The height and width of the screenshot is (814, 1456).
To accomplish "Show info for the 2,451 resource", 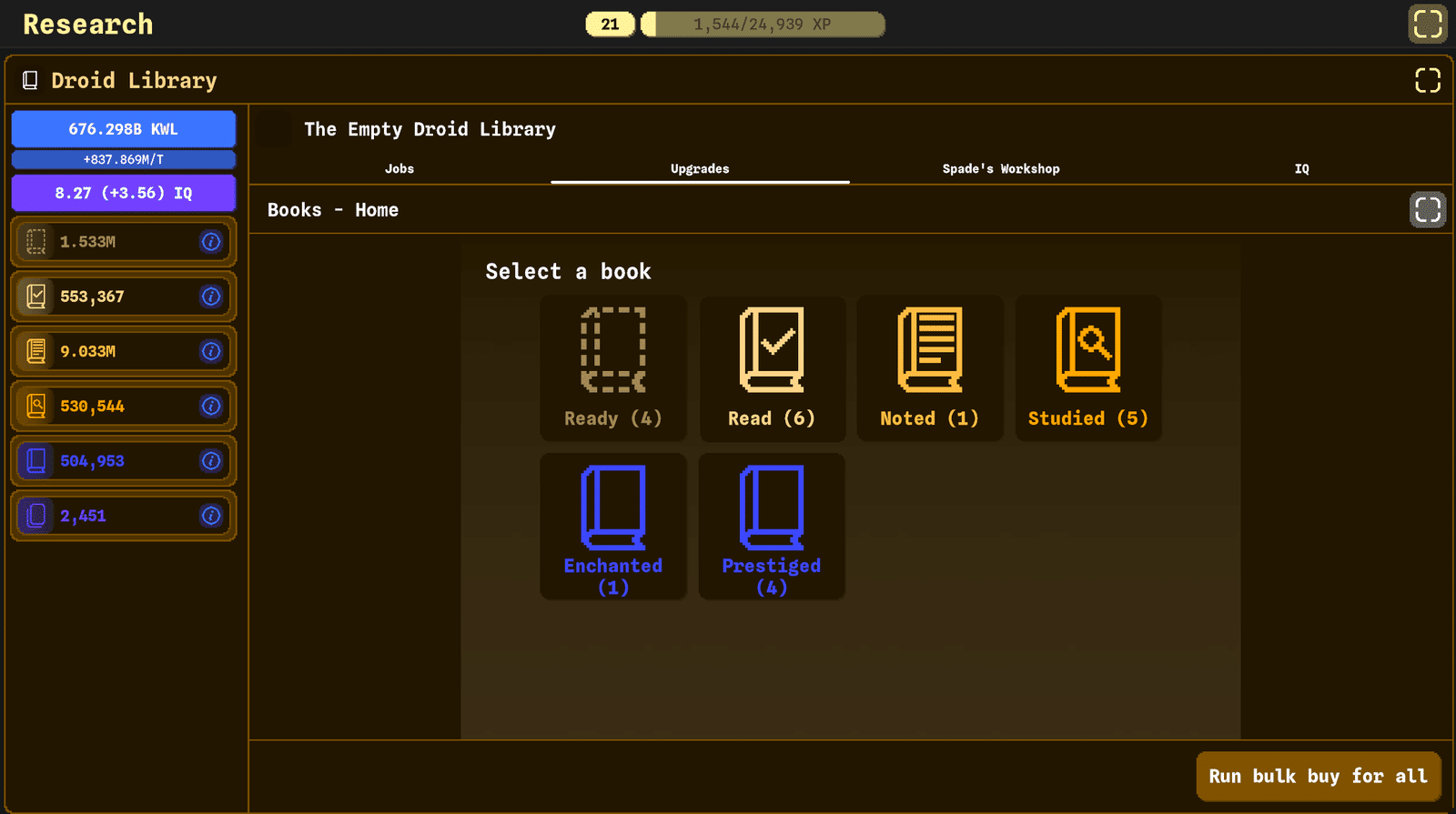I will click(211, 516).
